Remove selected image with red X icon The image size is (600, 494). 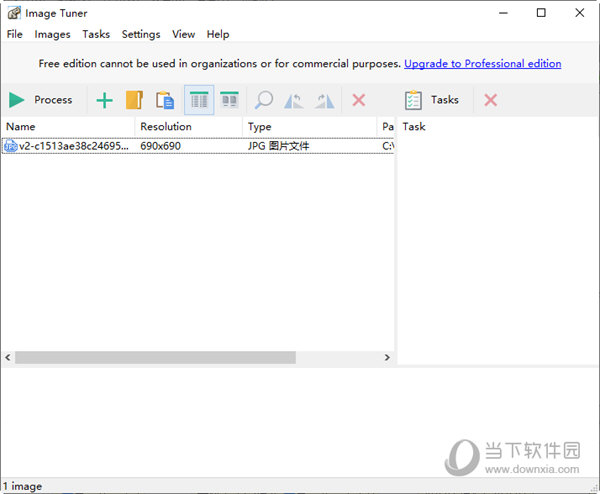359,100
